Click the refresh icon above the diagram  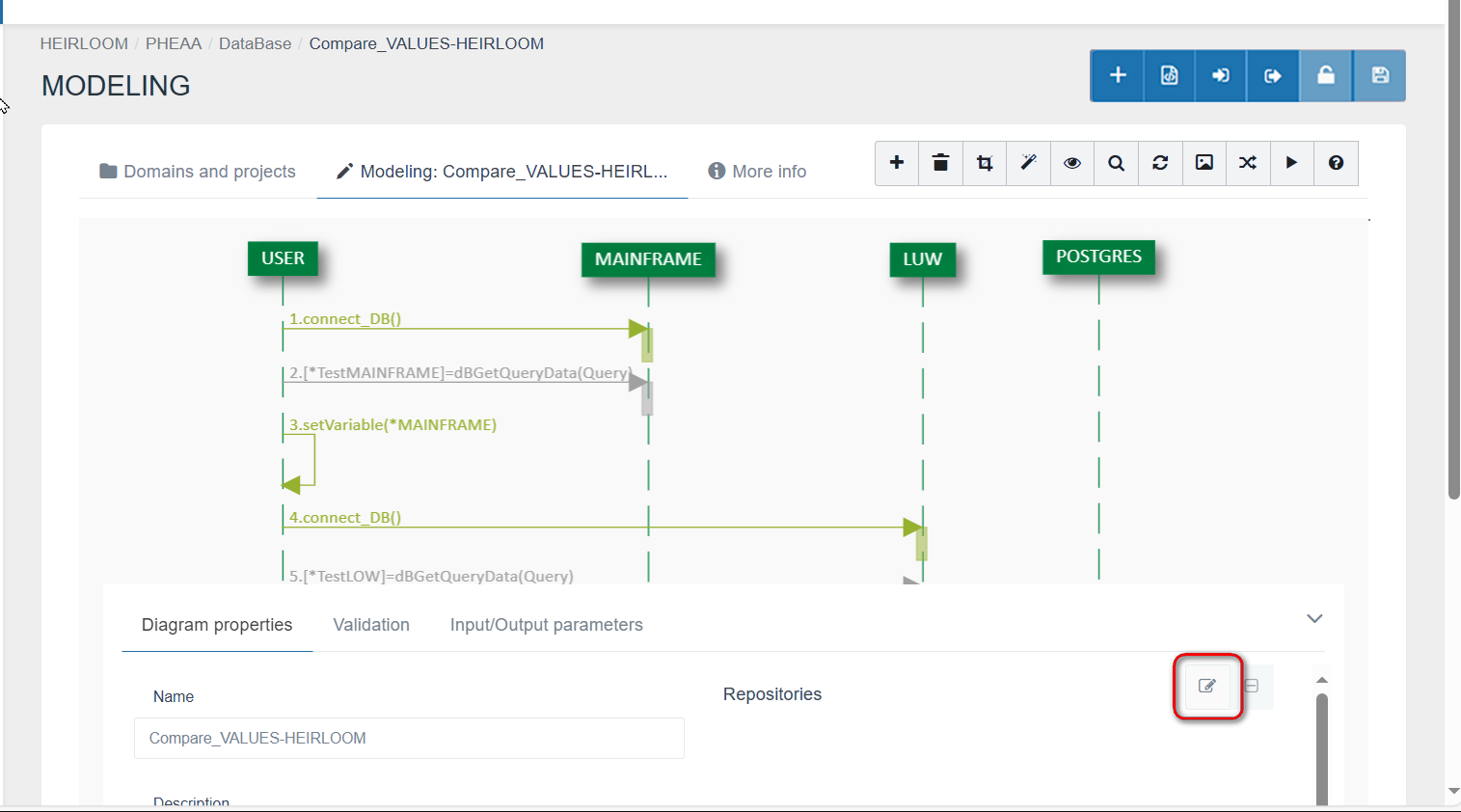pyautogui.click(x=1159, y=163)
